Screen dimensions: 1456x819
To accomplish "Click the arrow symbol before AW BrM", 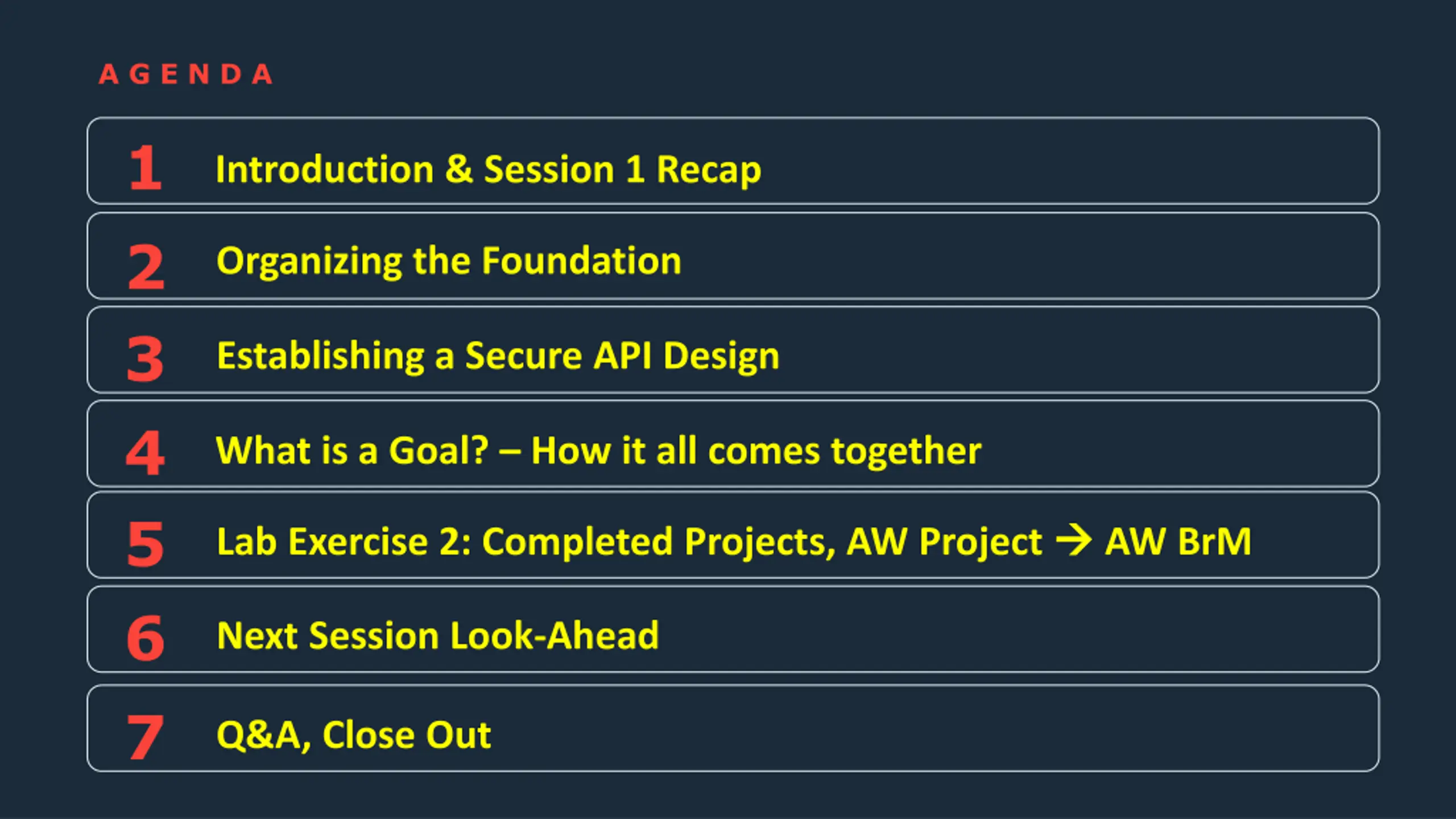I will 1074,540.
